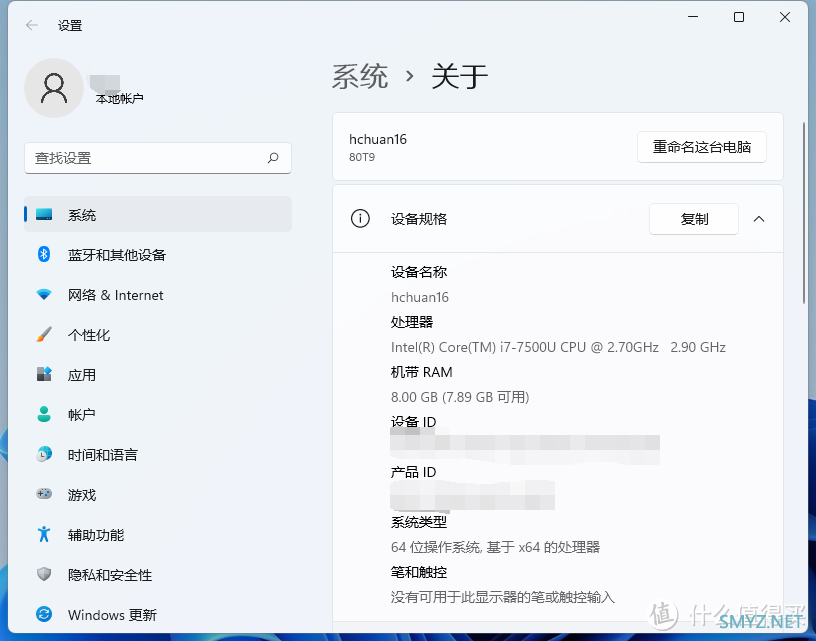Click 系统 in the breadcrumb
Image resolution: width=816 pixels, height=641 pixels.
coord(360,76)
